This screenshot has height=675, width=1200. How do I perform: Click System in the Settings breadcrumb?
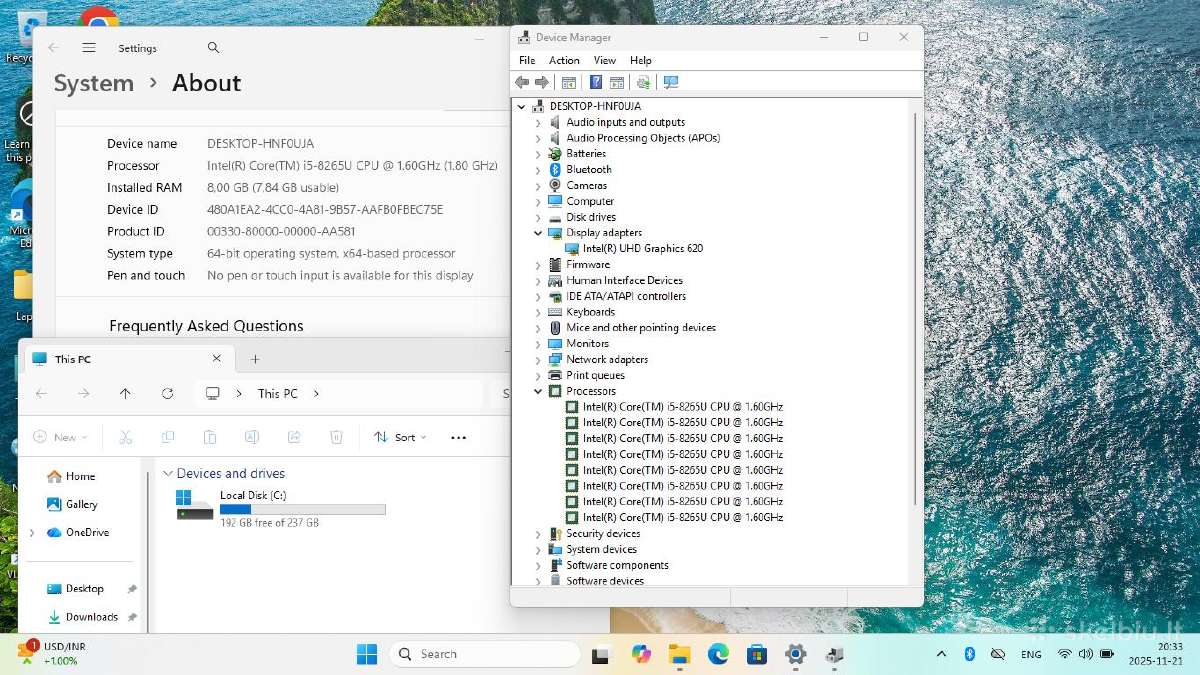point(94,83)
